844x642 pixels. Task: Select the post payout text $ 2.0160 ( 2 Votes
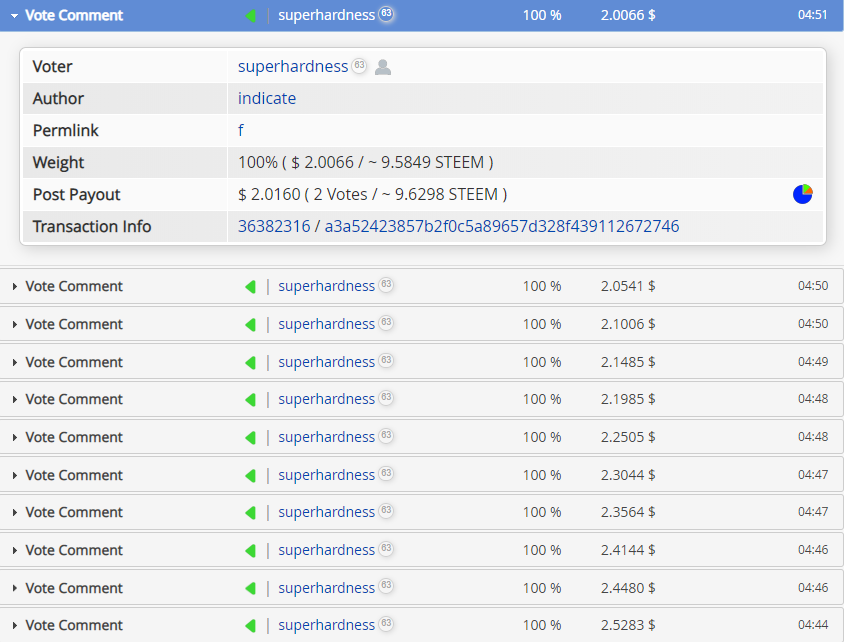tap(303, 194)
